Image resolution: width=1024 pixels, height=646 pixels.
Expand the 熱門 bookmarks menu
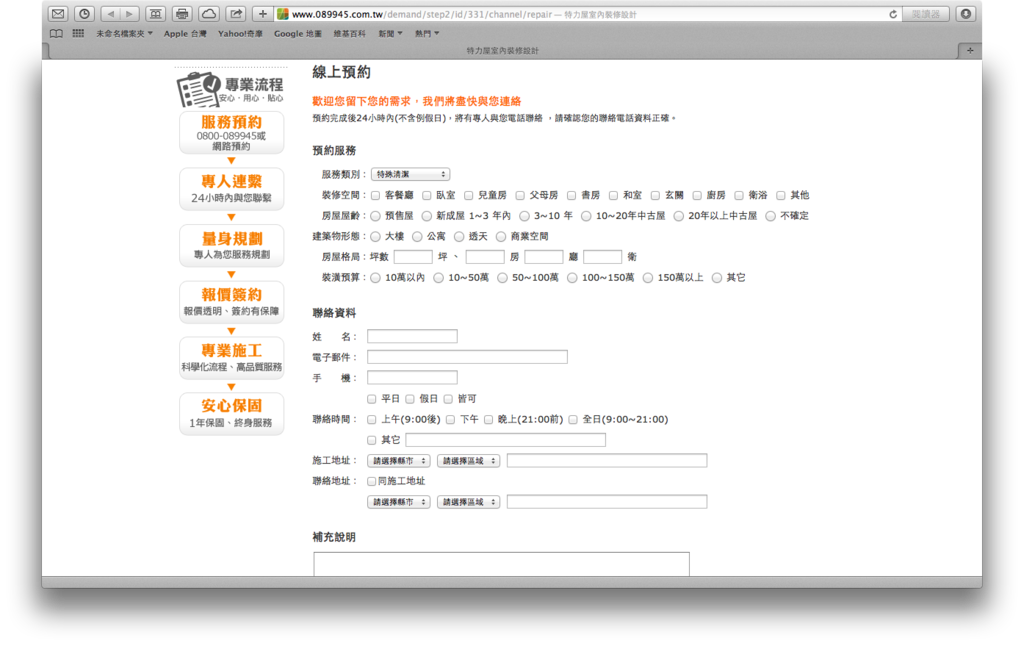(x=427, y=33)
